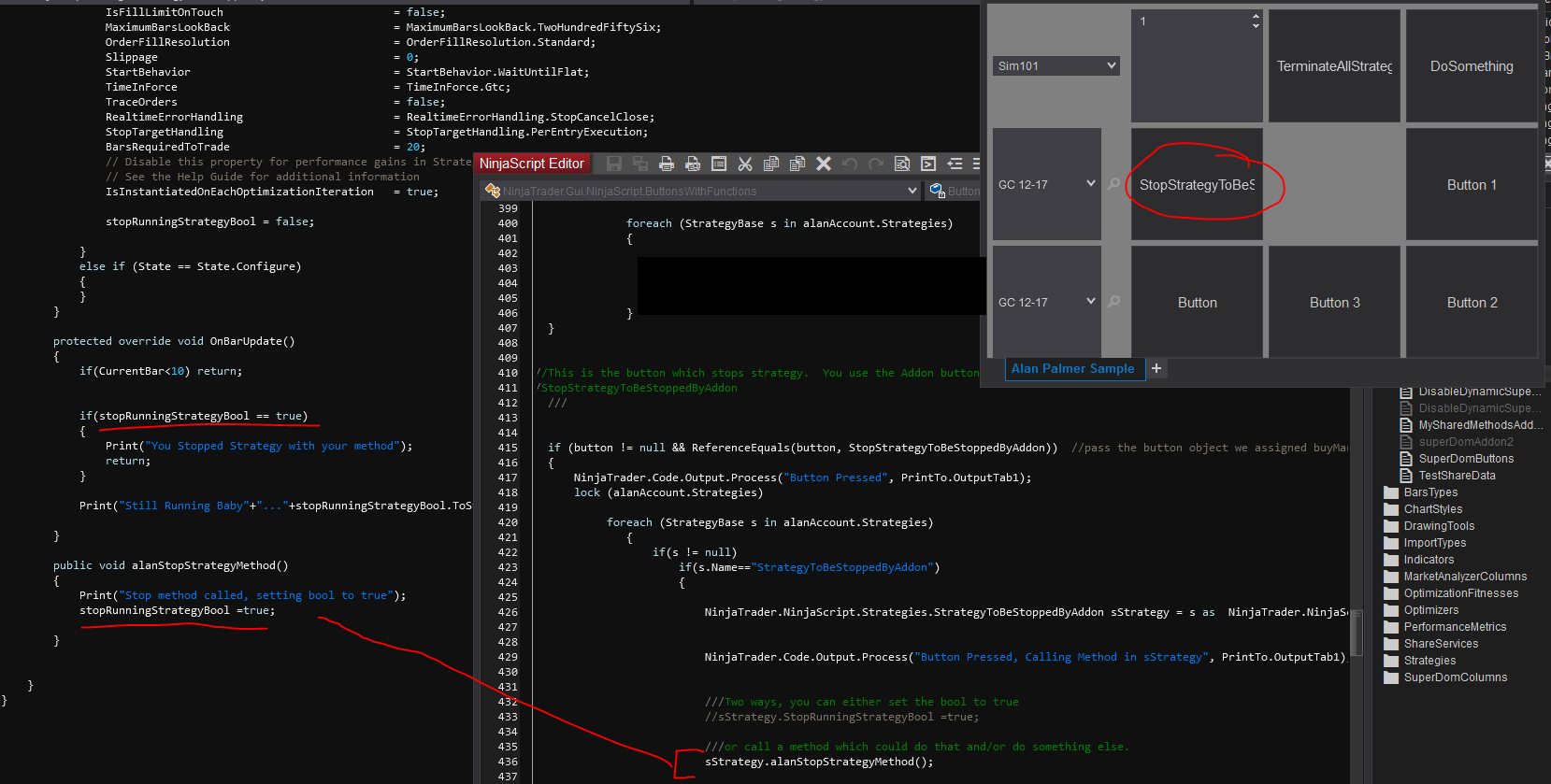
Task: Click the instrument search magnifier beside bottom GC 12-17
Action: tap(1113, 302)
